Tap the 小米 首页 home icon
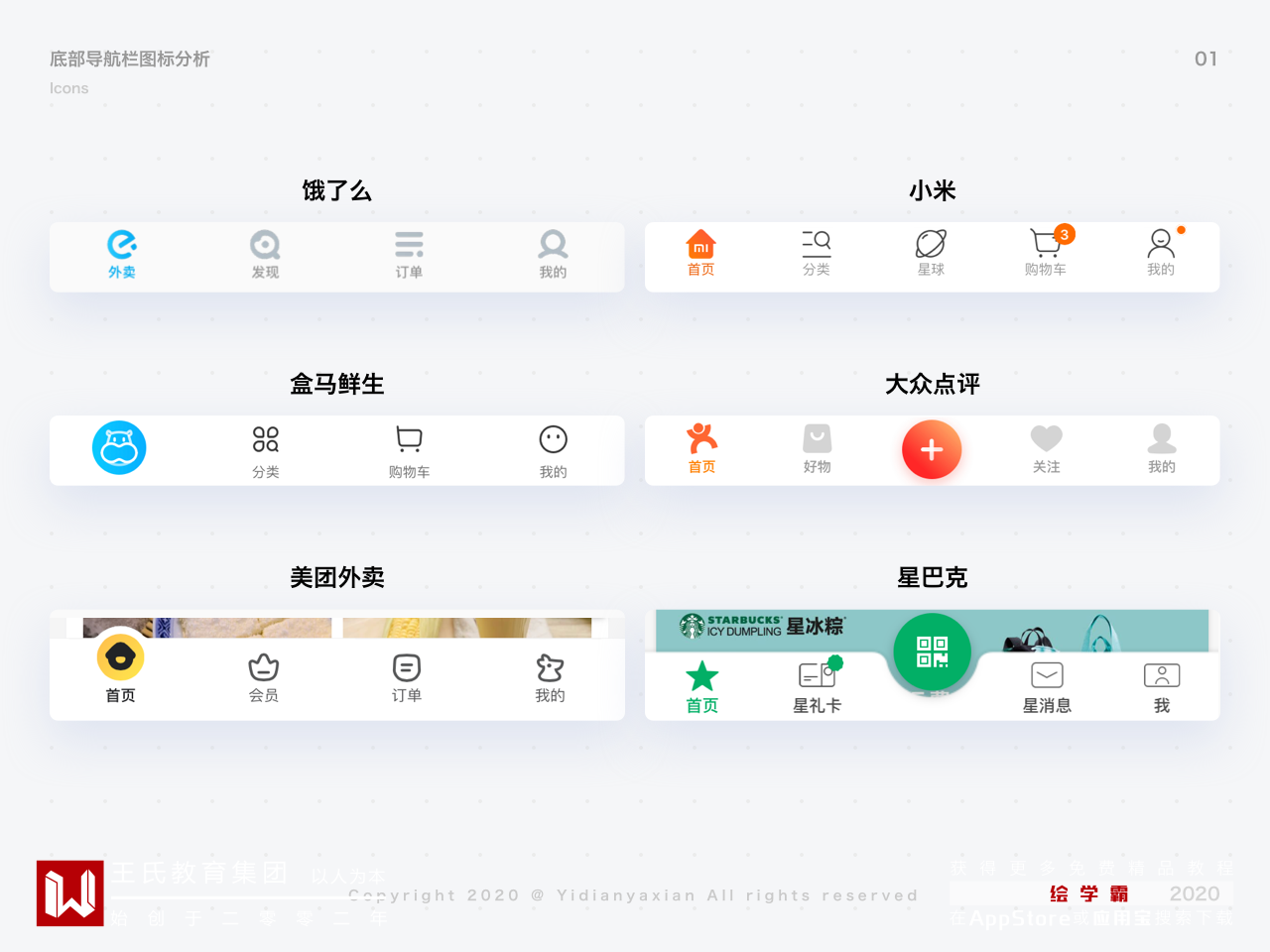The image size is (1270, 952). 701,243
